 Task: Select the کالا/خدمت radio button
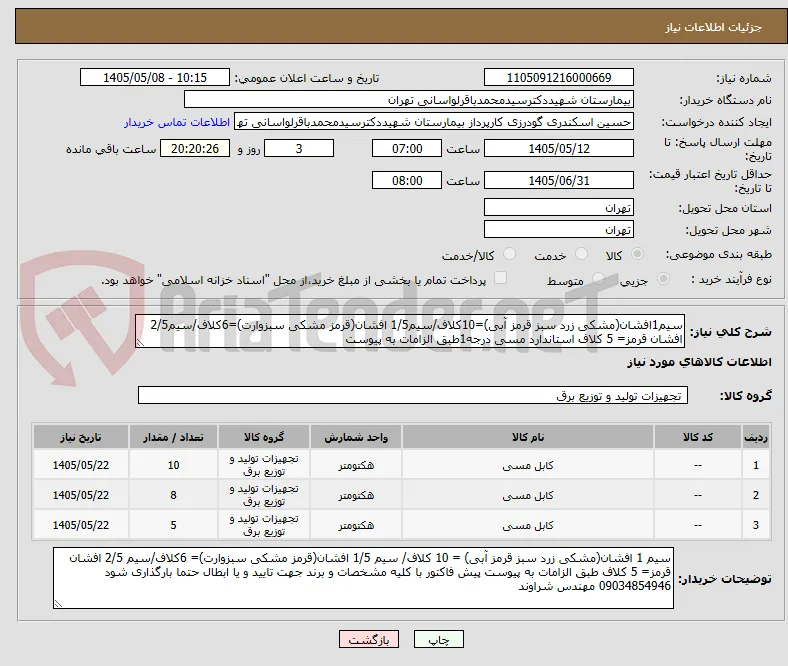510,254
